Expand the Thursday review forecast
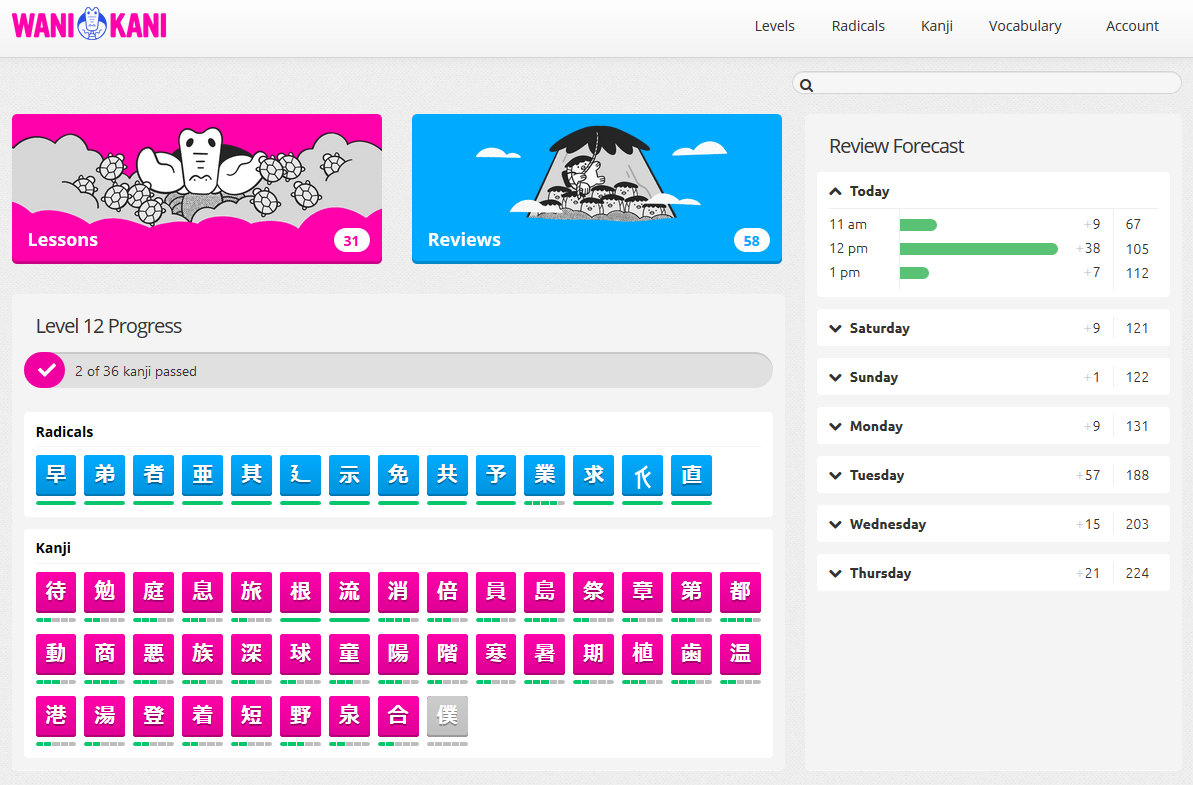The width and height of the screenshot is (1193, 785). pyautogui.click(x=880, y=573)
